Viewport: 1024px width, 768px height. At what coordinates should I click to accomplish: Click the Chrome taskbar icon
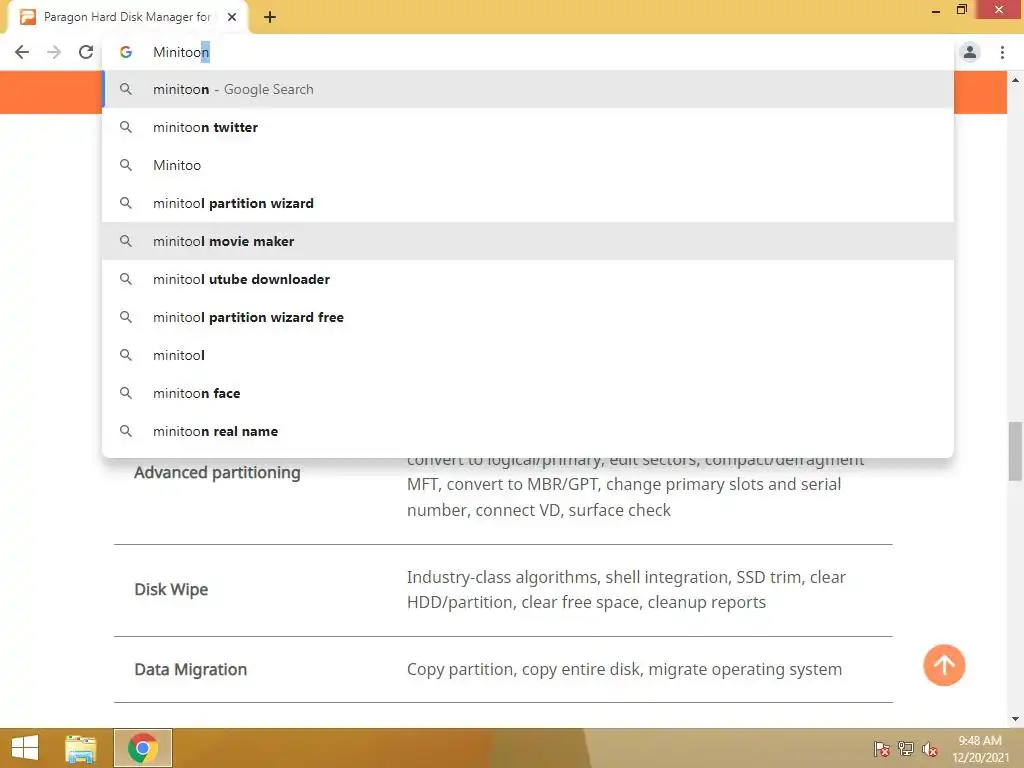click(142, 748)
